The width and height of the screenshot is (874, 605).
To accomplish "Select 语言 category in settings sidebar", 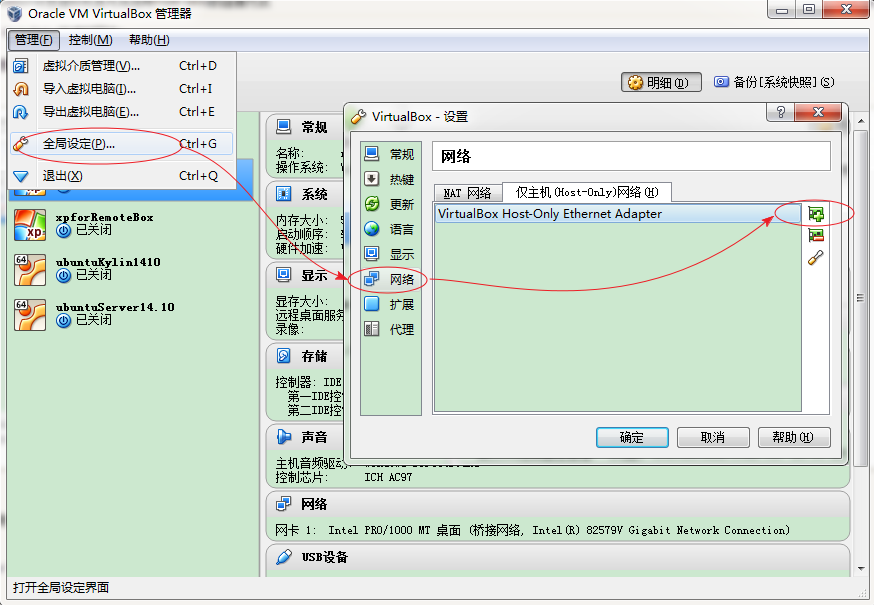I will coord(390,229).
